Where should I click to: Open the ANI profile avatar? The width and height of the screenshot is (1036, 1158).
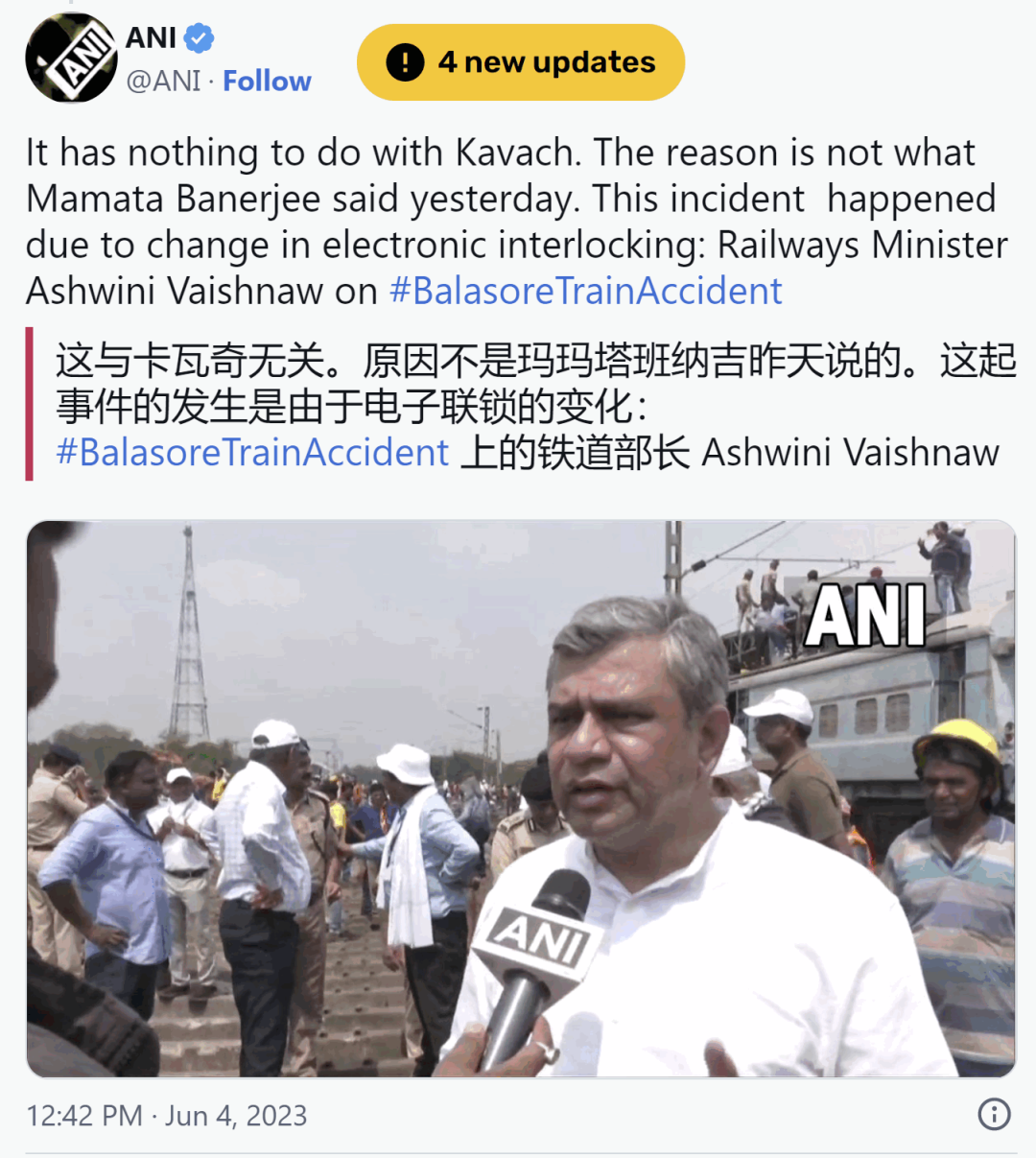coord(71,58)
